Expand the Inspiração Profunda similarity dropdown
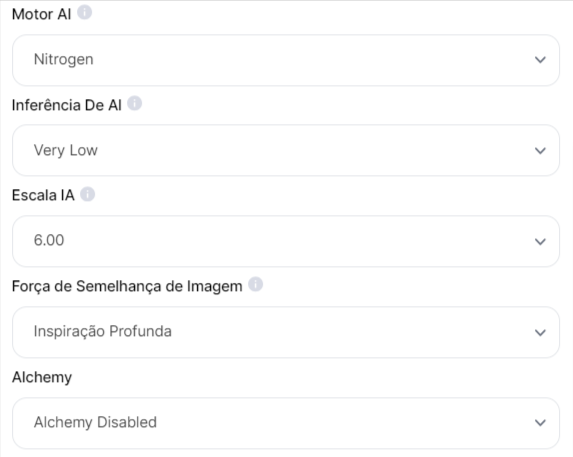The image size is (573, 457). [286, 332]
